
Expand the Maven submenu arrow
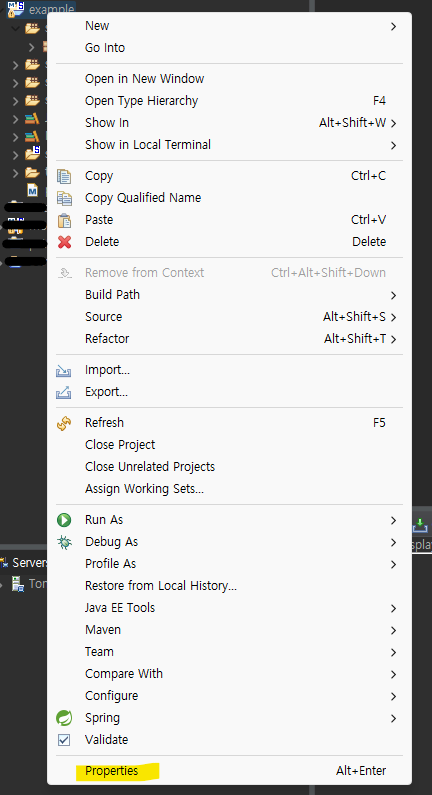click(x=393, y=630)
